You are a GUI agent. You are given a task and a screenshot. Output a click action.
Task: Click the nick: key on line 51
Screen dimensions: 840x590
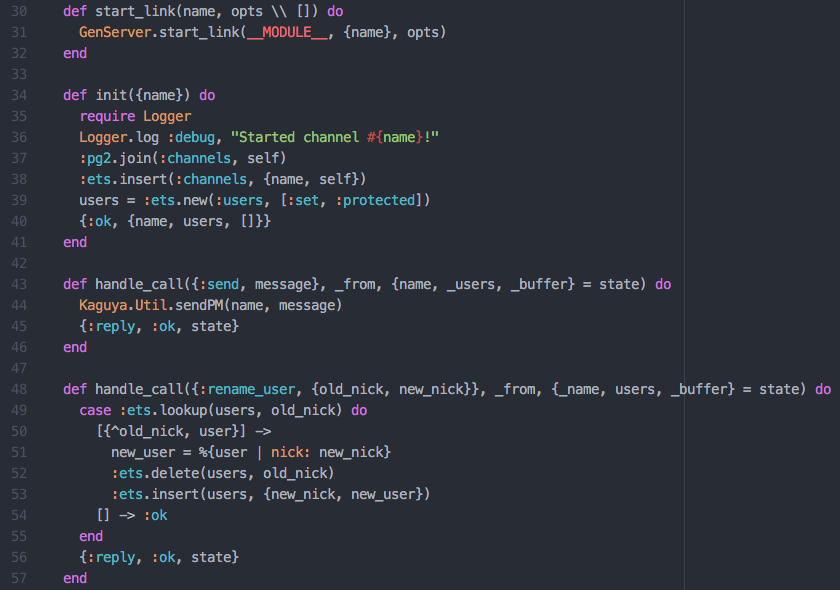290,452
